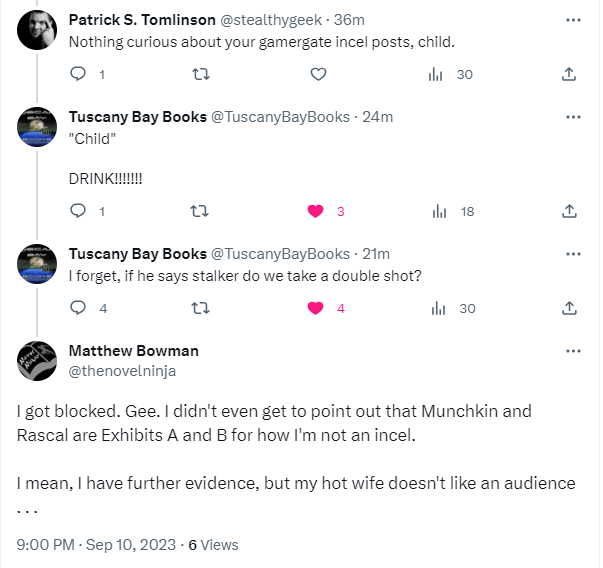View analytics on Patrick's tweet showing 30
Image resolution: width=603 pixels, height=568 pixels.
[x=438, y=74]
